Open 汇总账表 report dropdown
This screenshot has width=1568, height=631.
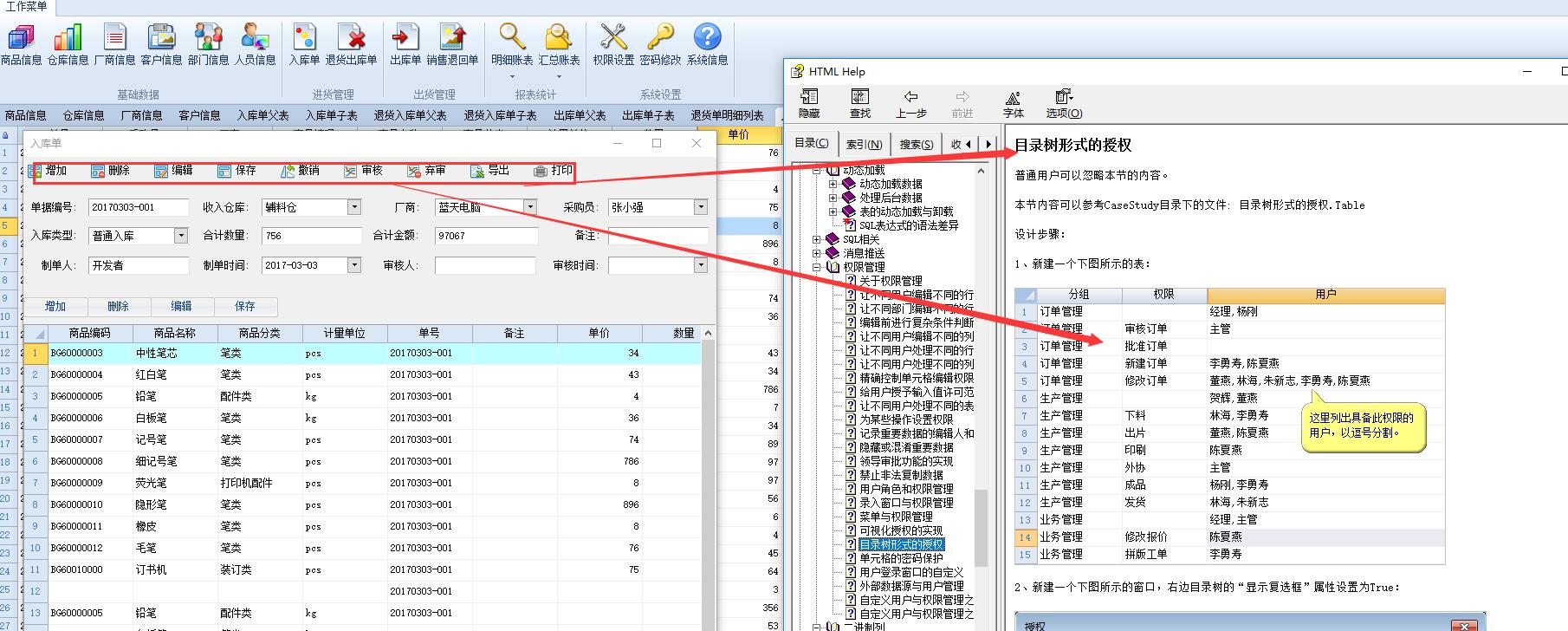(559, 50)
